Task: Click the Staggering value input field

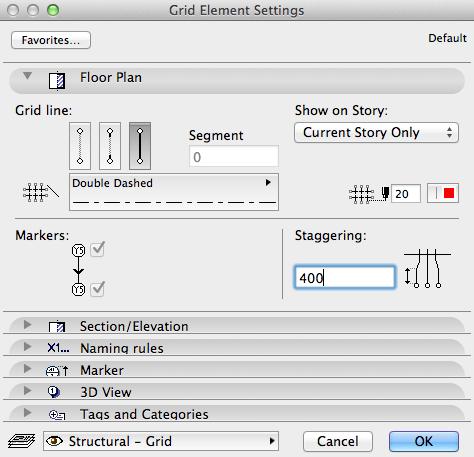Action: pyautogui.click(x=345, y=277)
